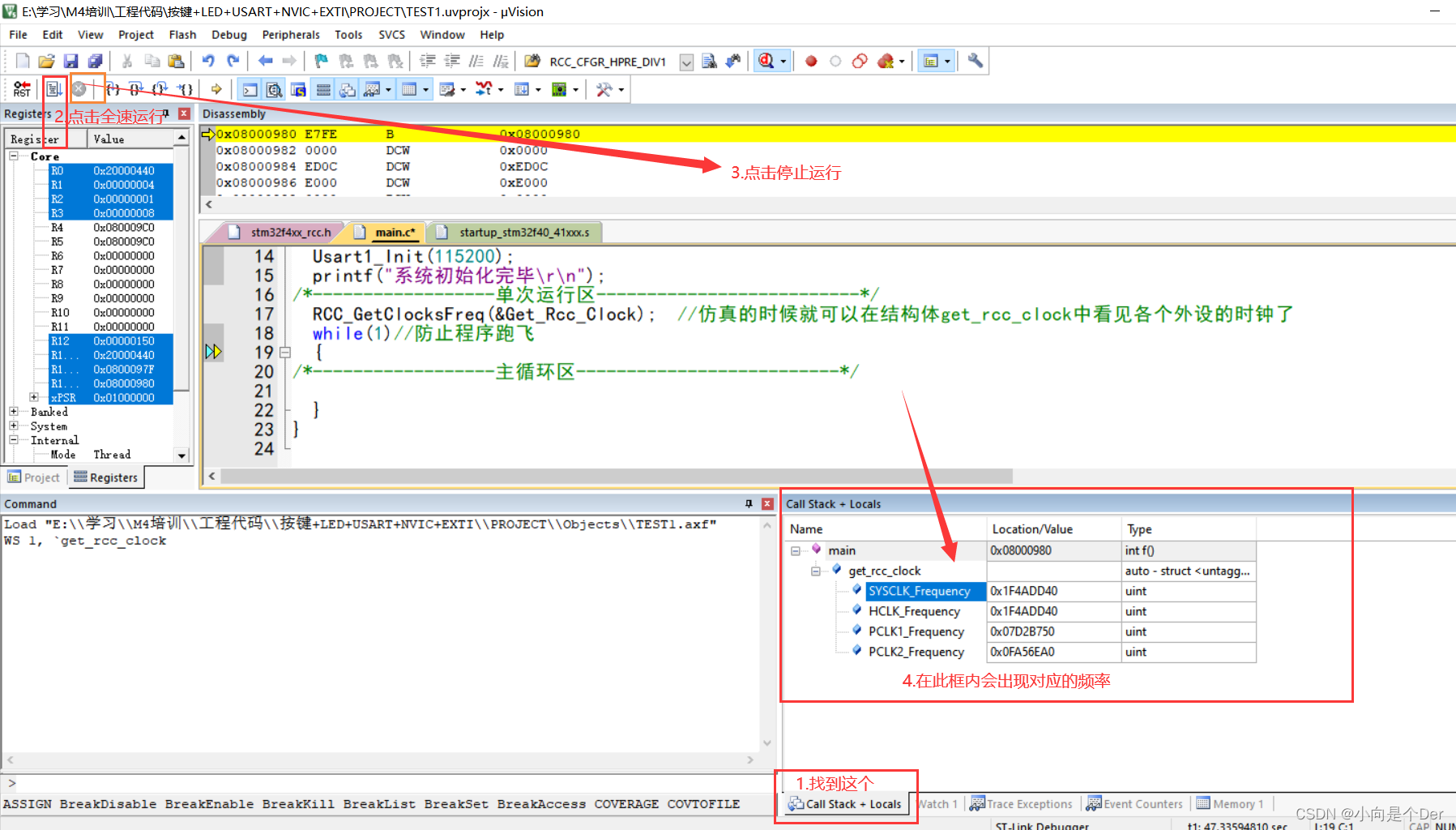Close the Registers panel
The height and width of the screenshot is (830, 1456).
click(184, 113)
